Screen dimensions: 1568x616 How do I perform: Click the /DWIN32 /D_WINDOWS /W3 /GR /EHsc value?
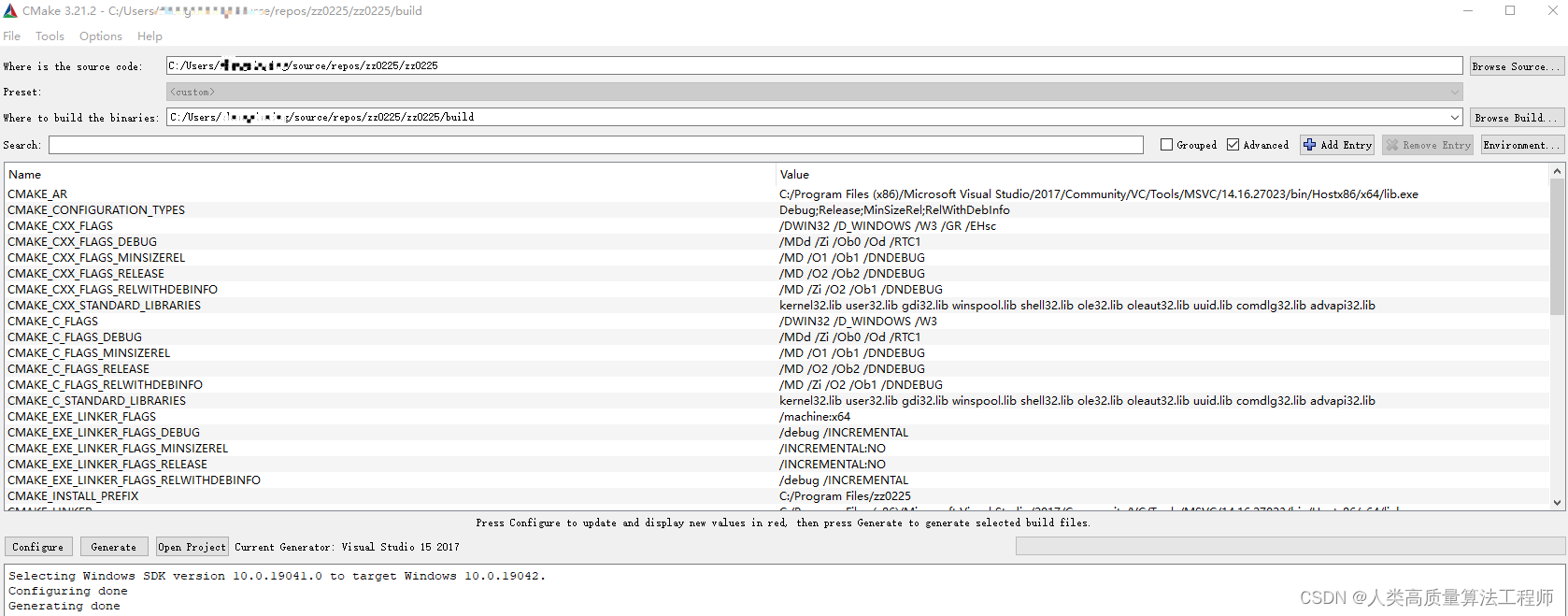888,226
